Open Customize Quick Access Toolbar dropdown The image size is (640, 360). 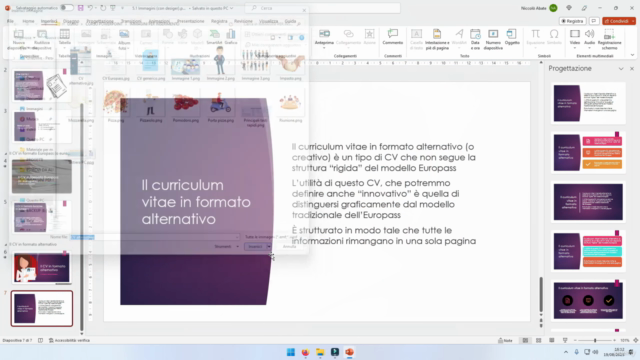tap(122, 8)
